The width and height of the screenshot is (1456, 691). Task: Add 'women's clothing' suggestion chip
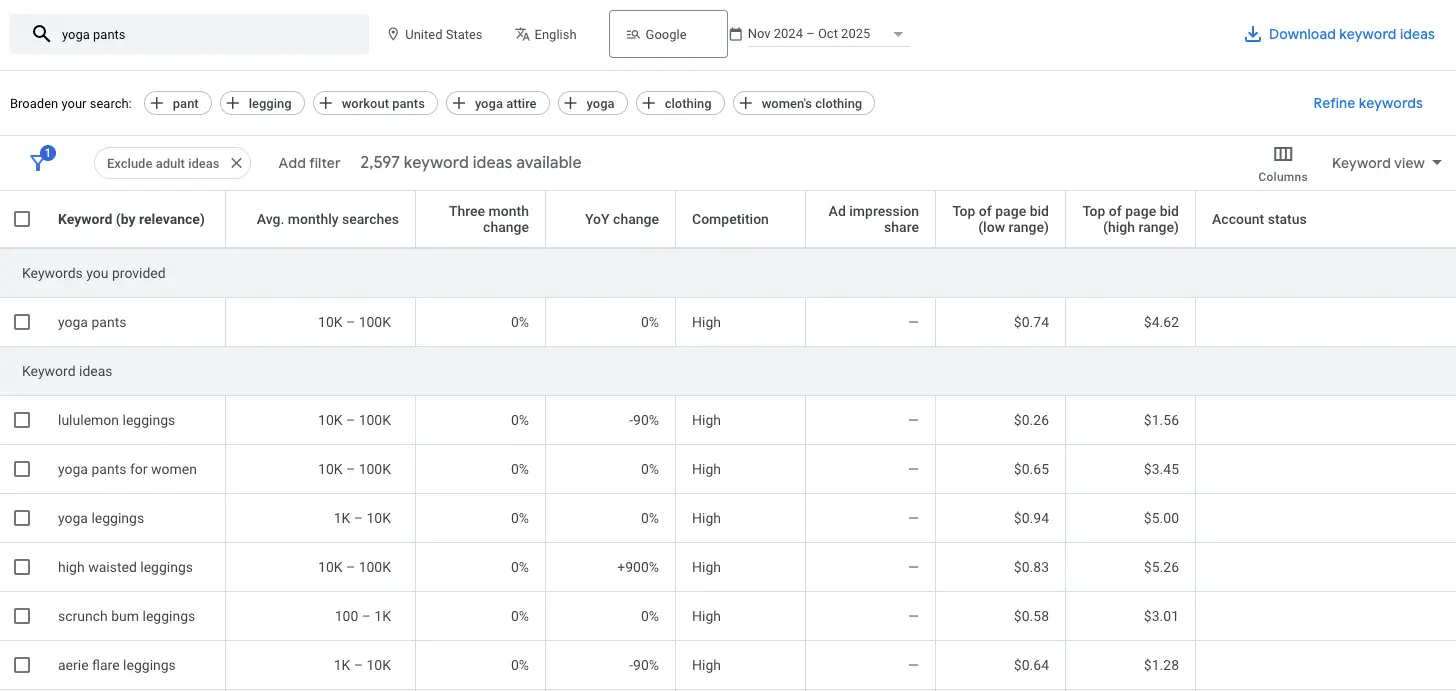[803, 103]
